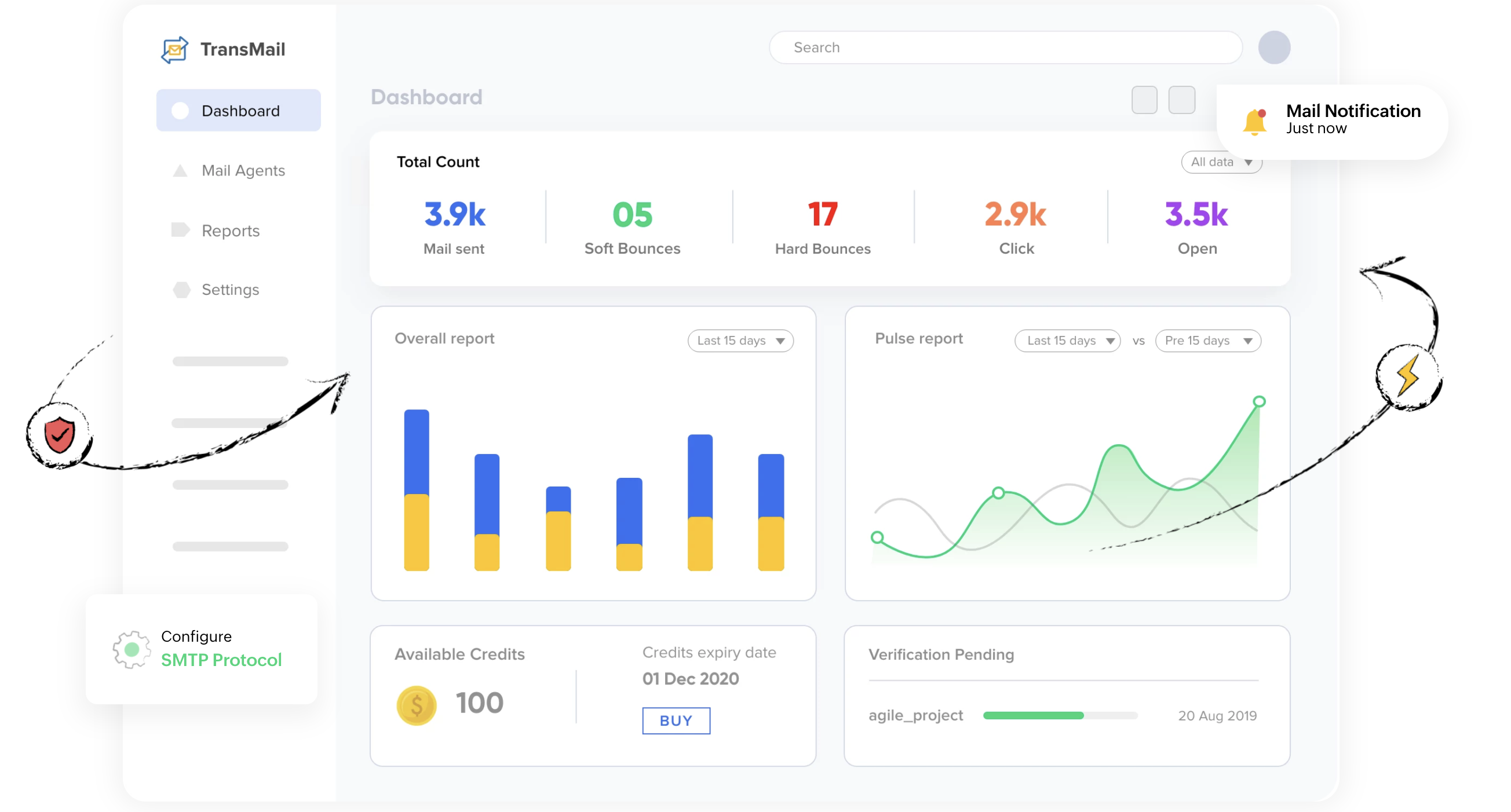Screen dimensions: 1511x812
Task: Open Settings from the sidebar
Action: pyautogui.click(x=230, y=290)
